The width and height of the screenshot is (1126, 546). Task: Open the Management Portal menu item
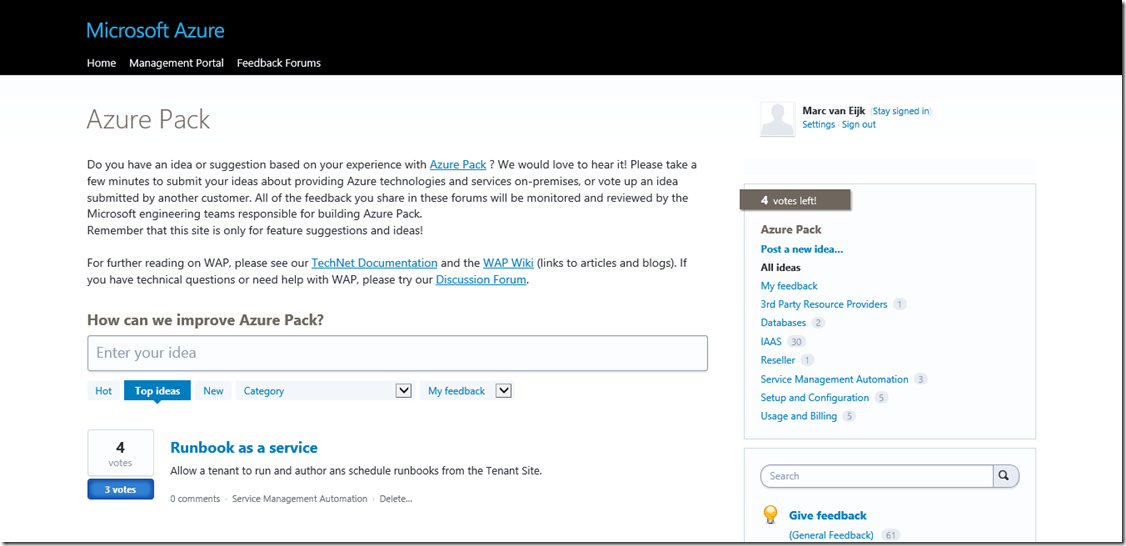tap(176, 63)
